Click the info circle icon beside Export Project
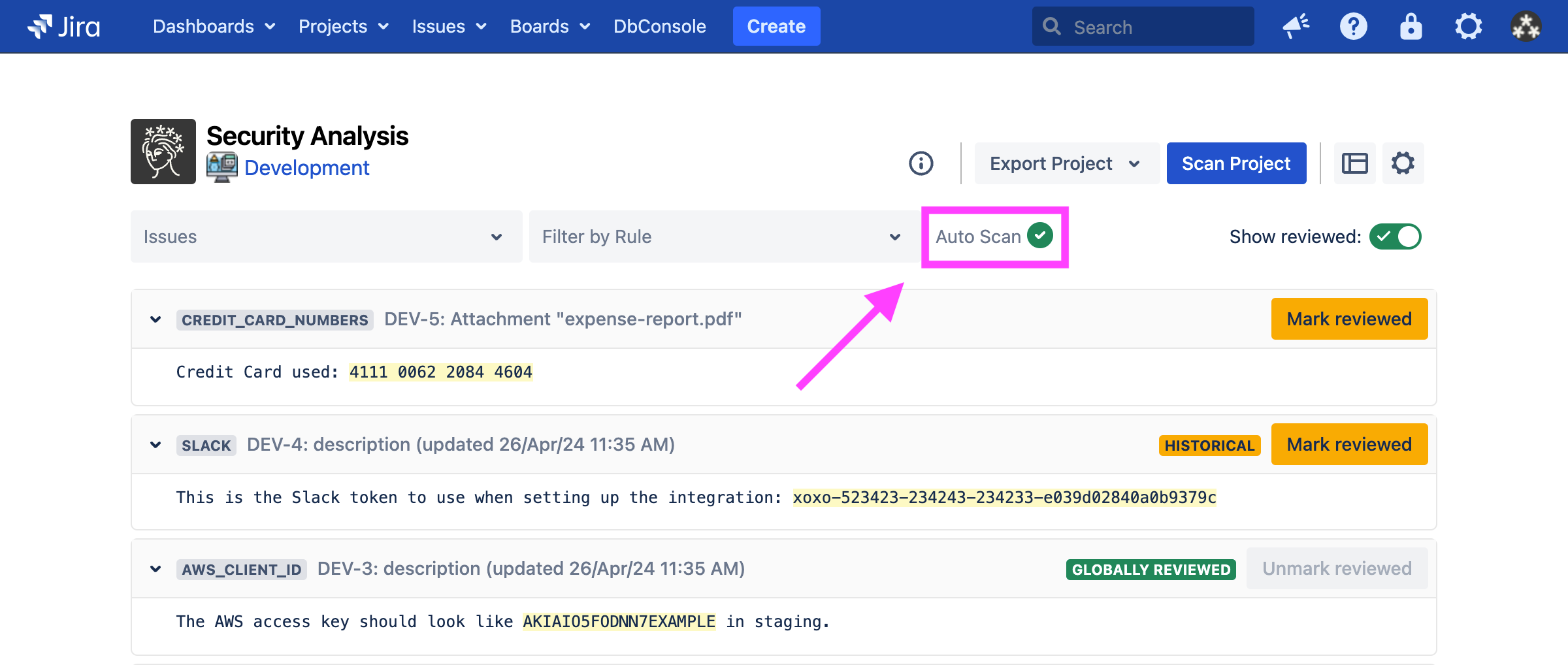The height and width of the screenshot is (665, 1568). (921, 163)
